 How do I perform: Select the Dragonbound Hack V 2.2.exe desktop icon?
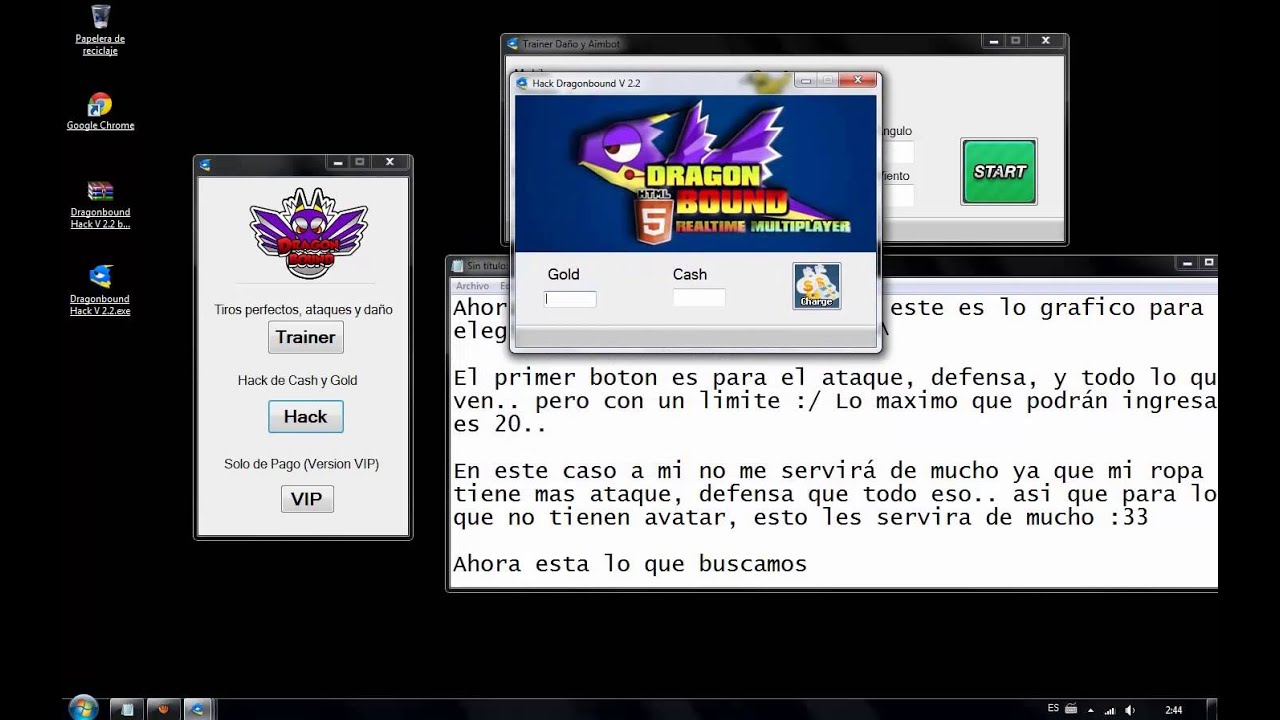100,291
